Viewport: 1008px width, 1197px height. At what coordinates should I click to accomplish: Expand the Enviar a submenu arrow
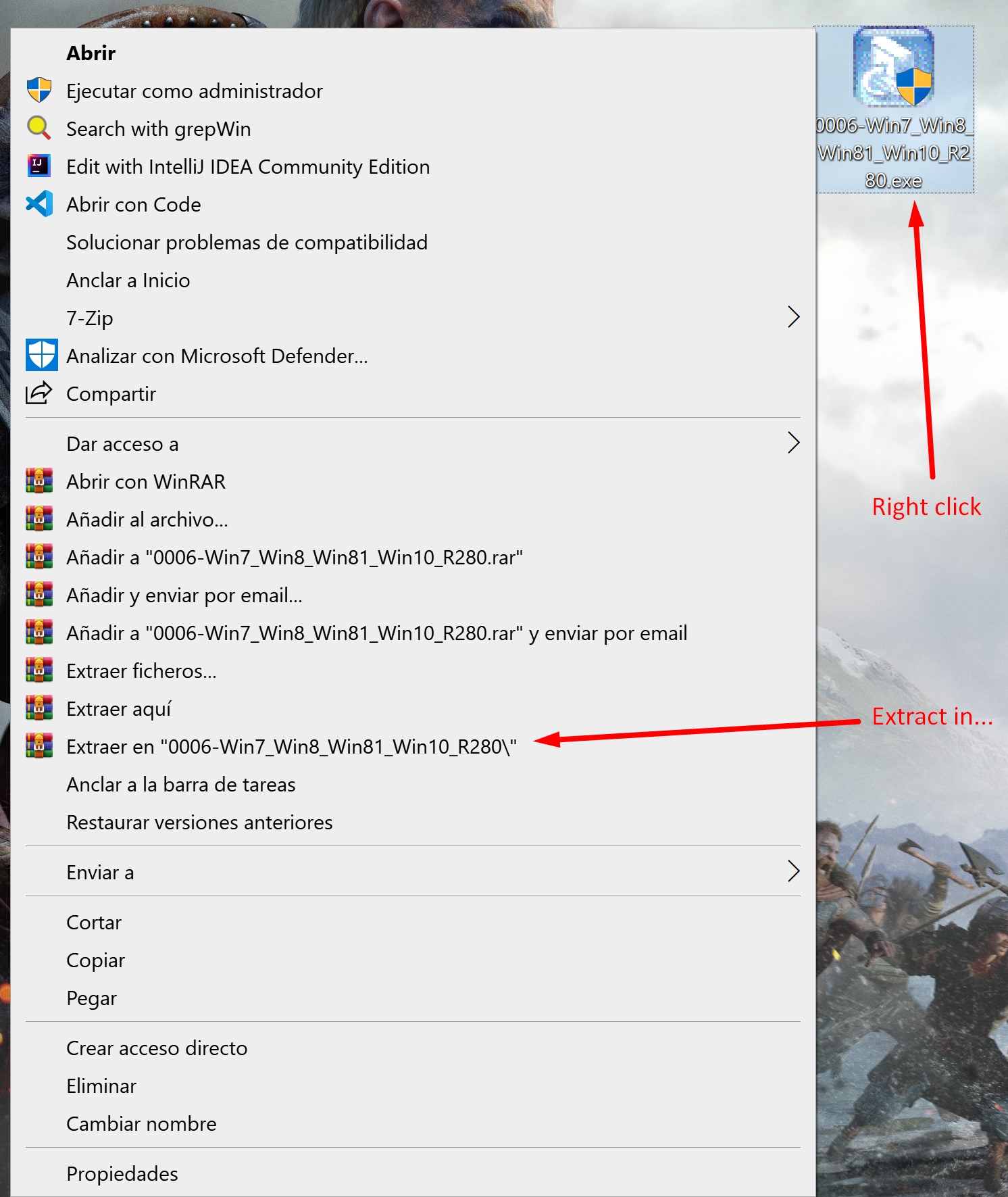pos(794,871)
